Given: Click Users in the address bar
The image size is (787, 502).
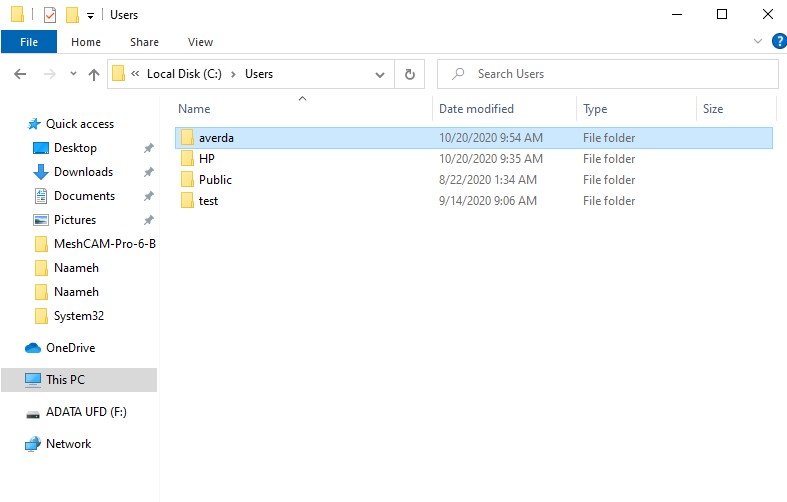Looking at the screenshot, I should [x=259, y=74].
